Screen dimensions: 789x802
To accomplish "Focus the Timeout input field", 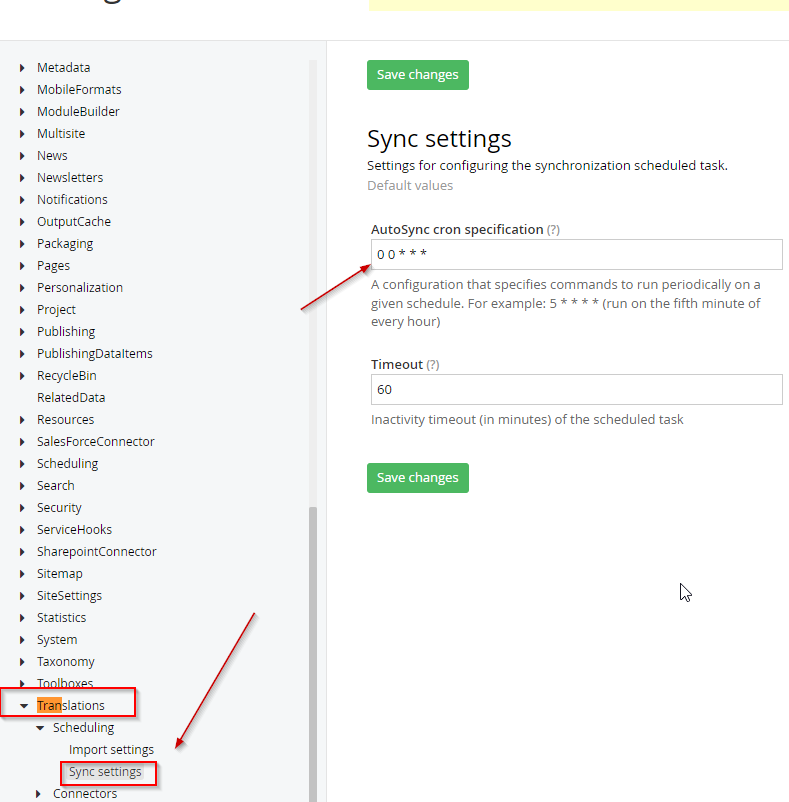I will point(577,389).
